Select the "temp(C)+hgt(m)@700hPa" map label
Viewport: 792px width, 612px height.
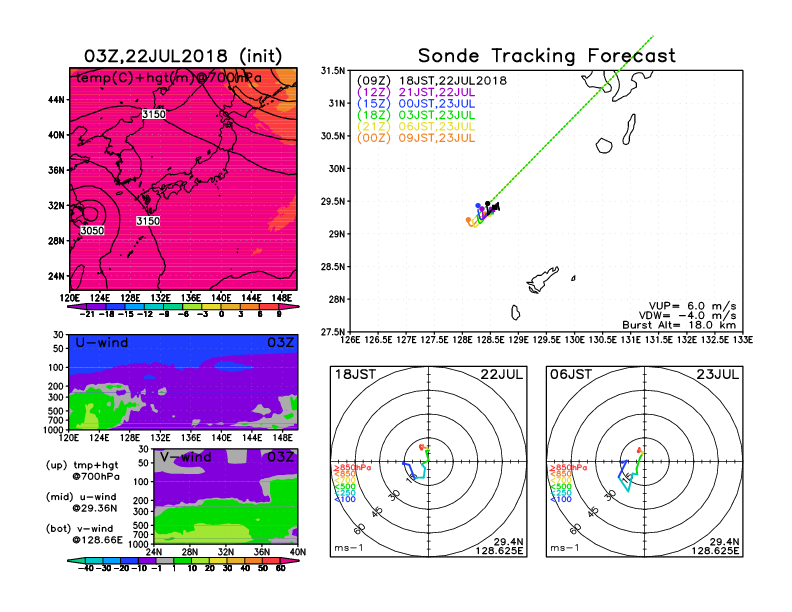coord(169,78)
